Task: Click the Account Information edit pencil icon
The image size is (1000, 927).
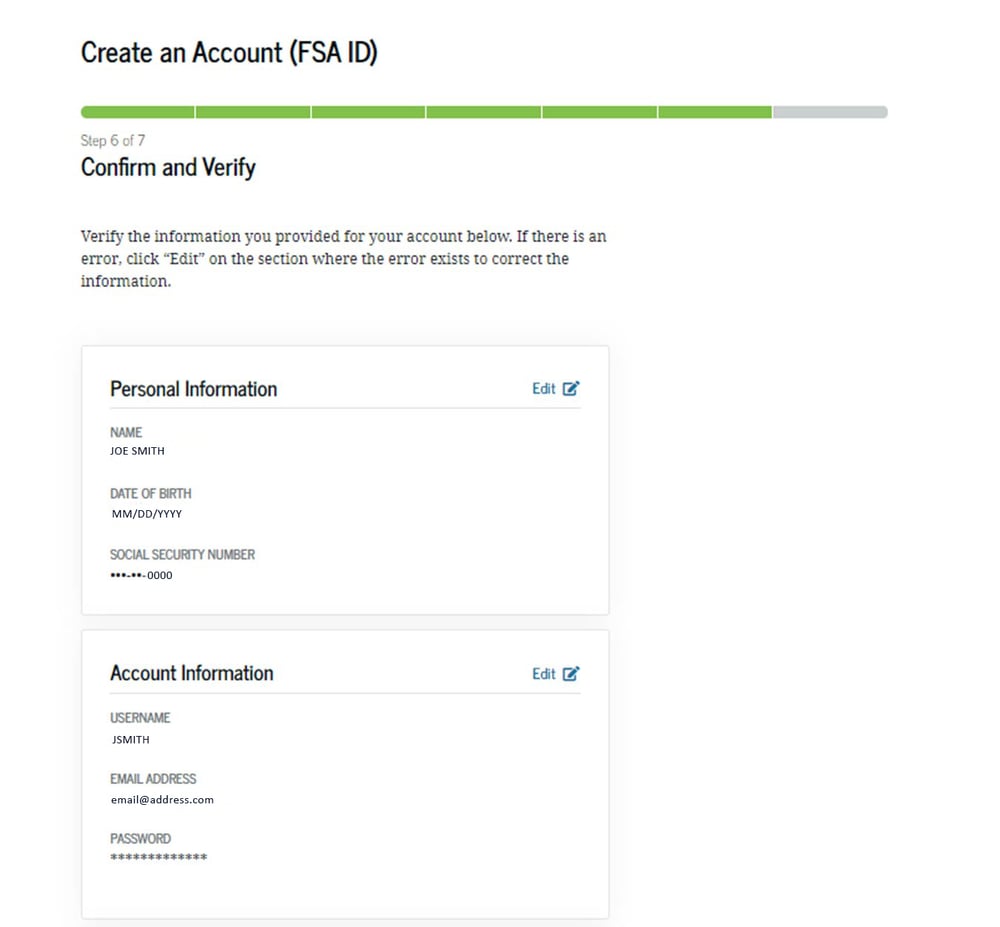Action: (571, 673)
